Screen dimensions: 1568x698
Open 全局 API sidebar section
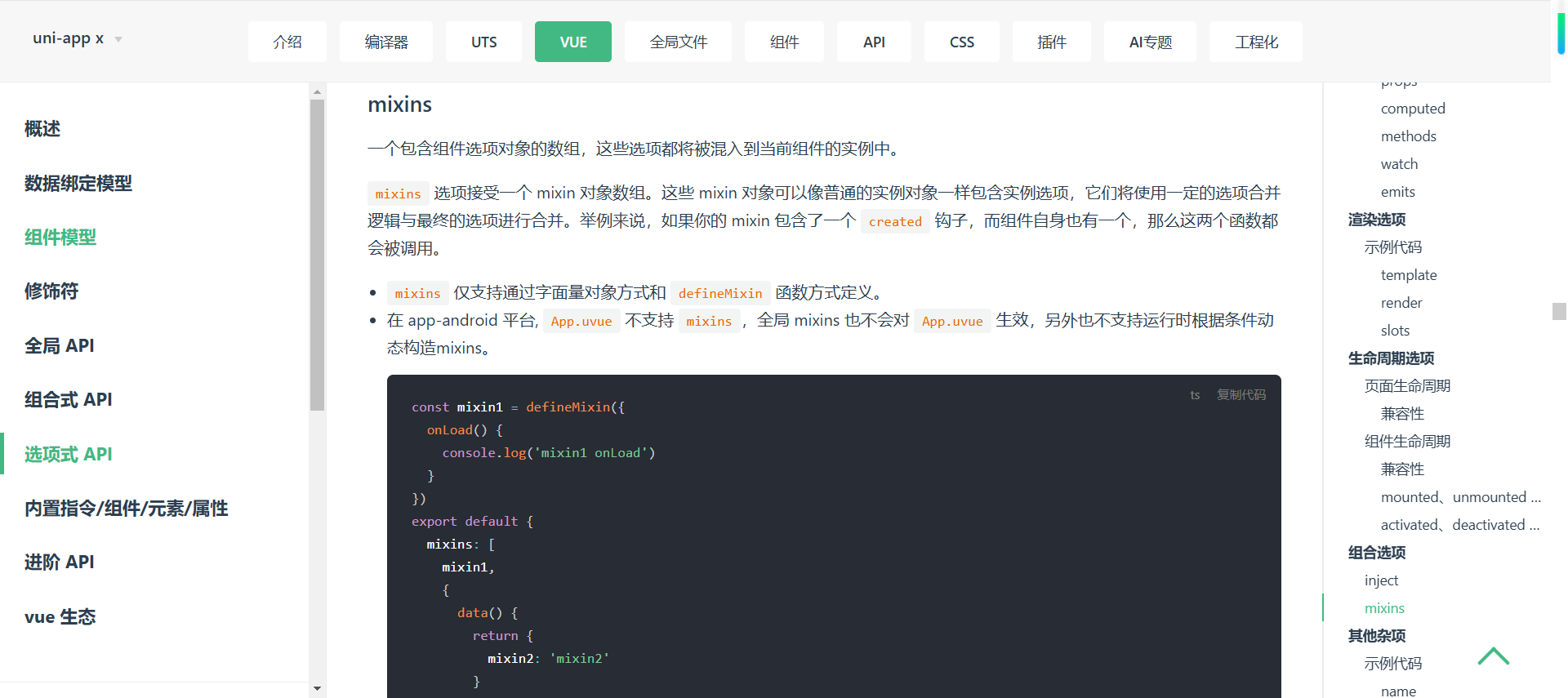[x=60, y=345]
